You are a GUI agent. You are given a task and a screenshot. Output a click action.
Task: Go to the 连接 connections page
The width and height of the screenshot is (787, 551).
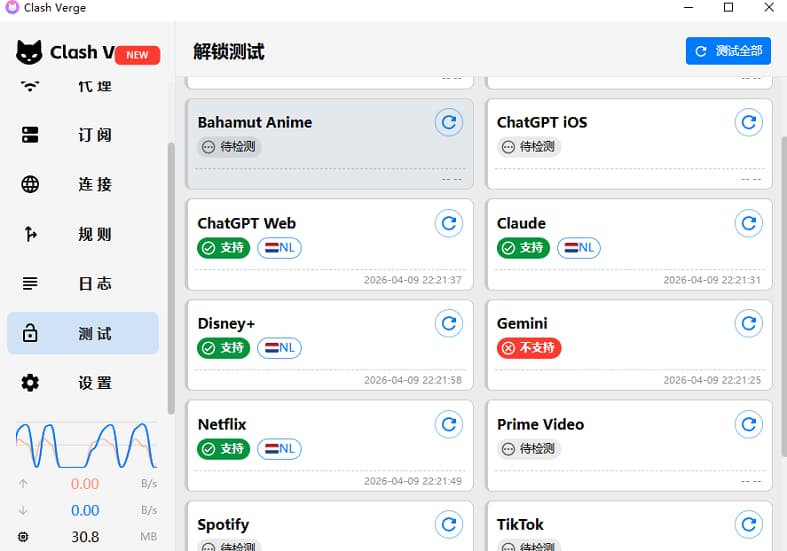click(83, 184)
